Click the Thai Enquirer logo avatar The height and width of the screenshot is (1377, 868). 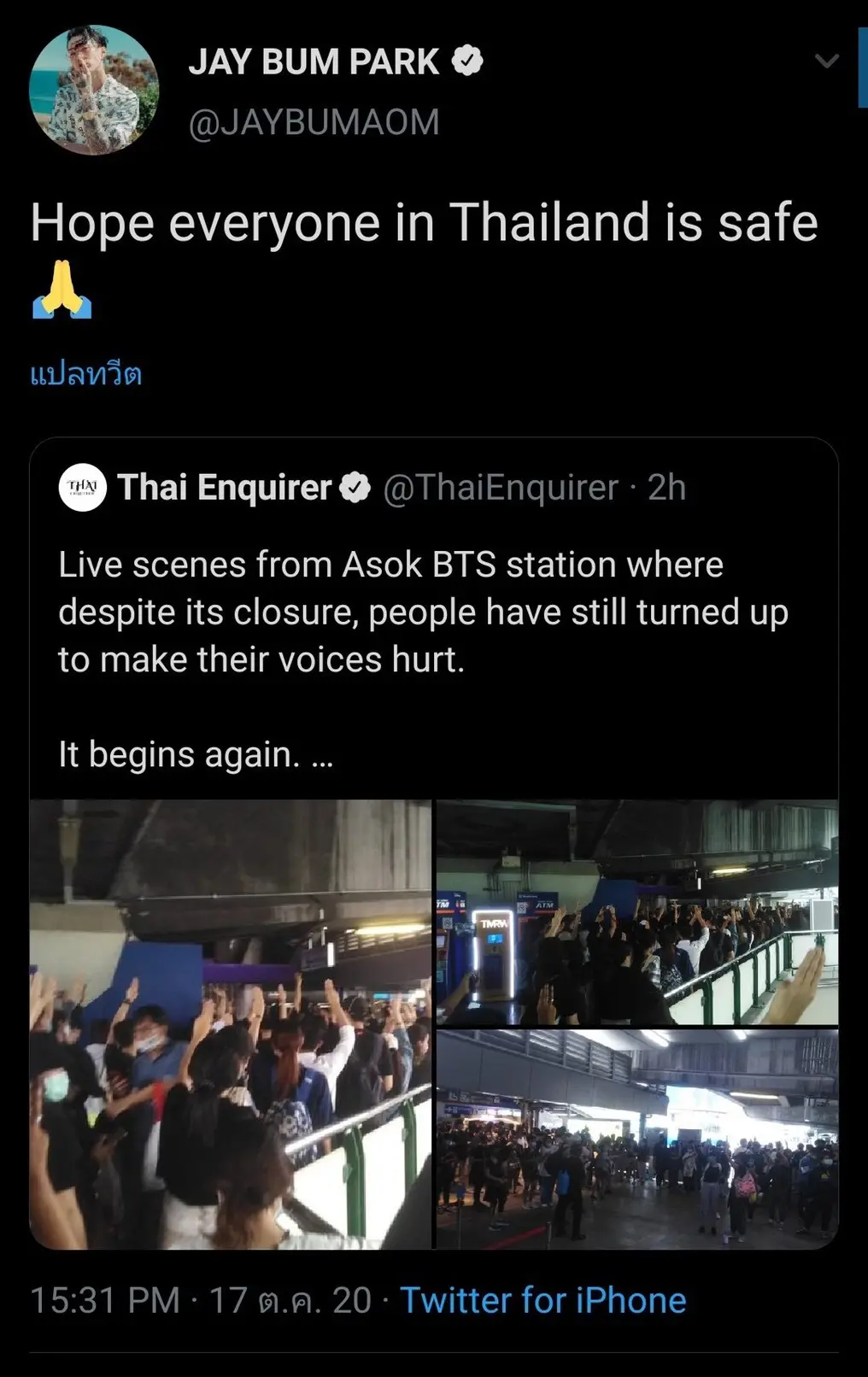[83, 488]
